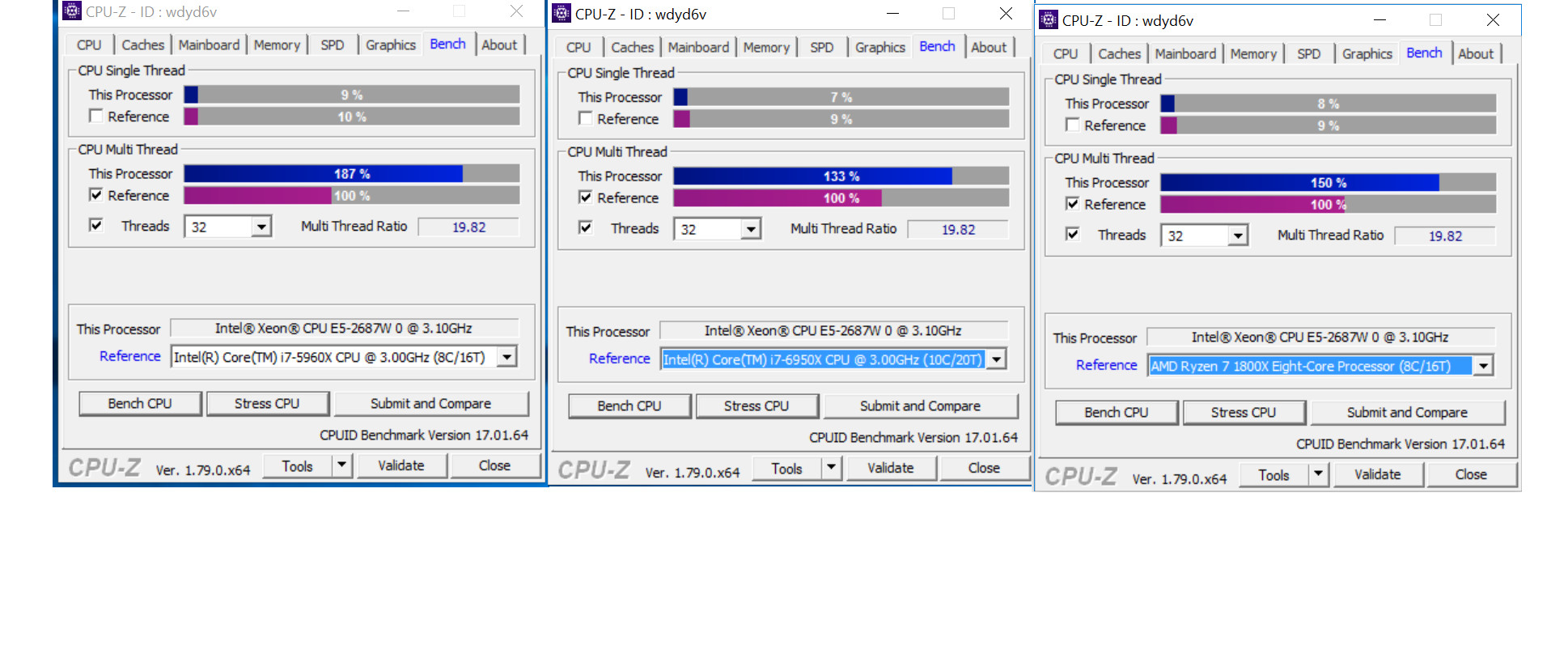Toggle the Threads checkbox in middle window
Viewport: 1568px width, 667px height.
pyautogui.click(x=585, y=227)
